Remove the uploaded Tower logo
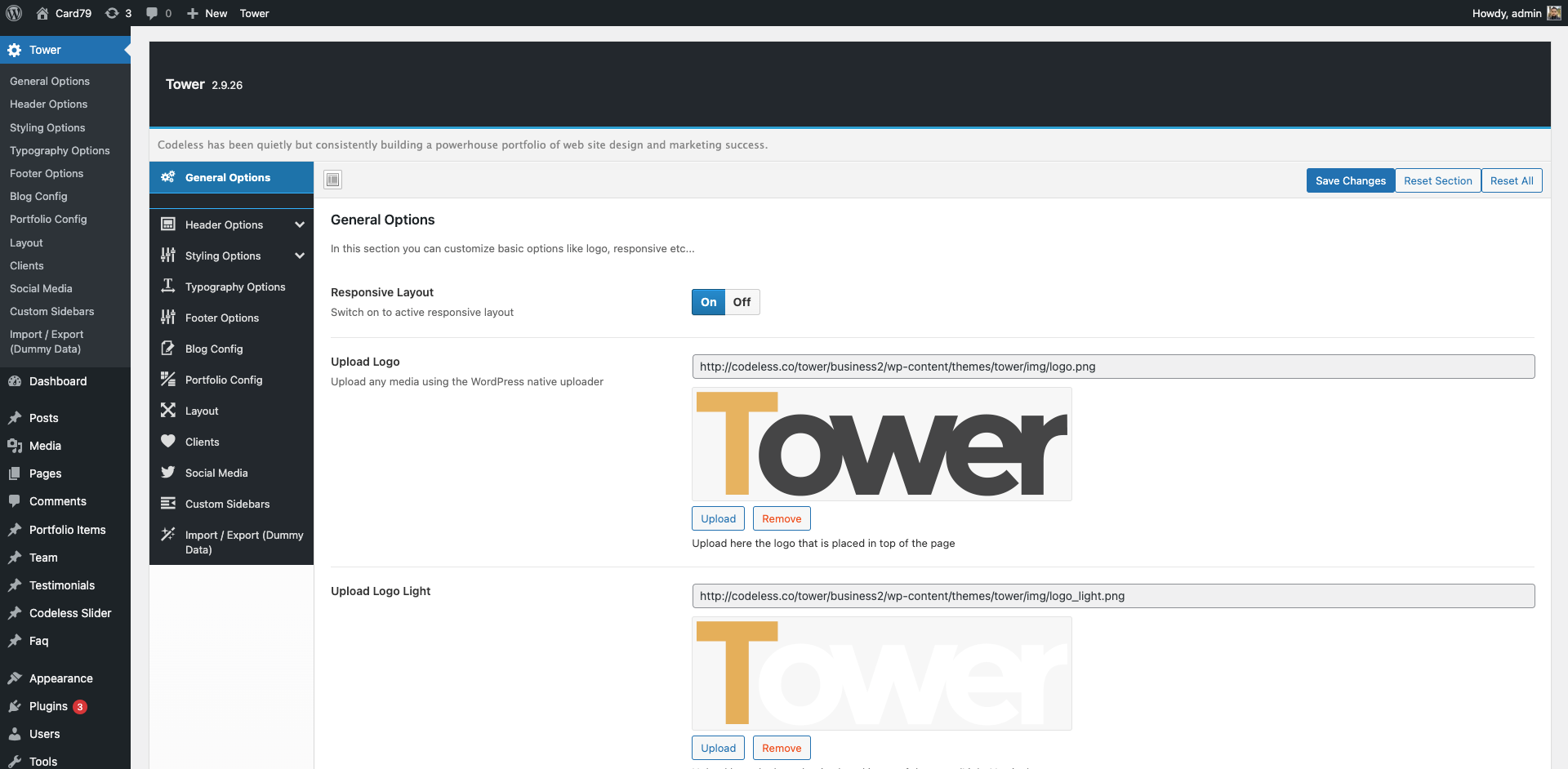Image resolution: width=1568 pixels, height=769 pixels. click(x=781, y=518)
